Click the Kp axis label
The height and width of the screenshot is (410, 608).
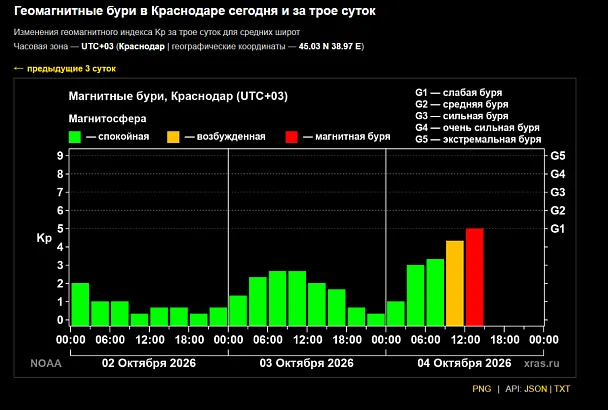pos(44,238)
